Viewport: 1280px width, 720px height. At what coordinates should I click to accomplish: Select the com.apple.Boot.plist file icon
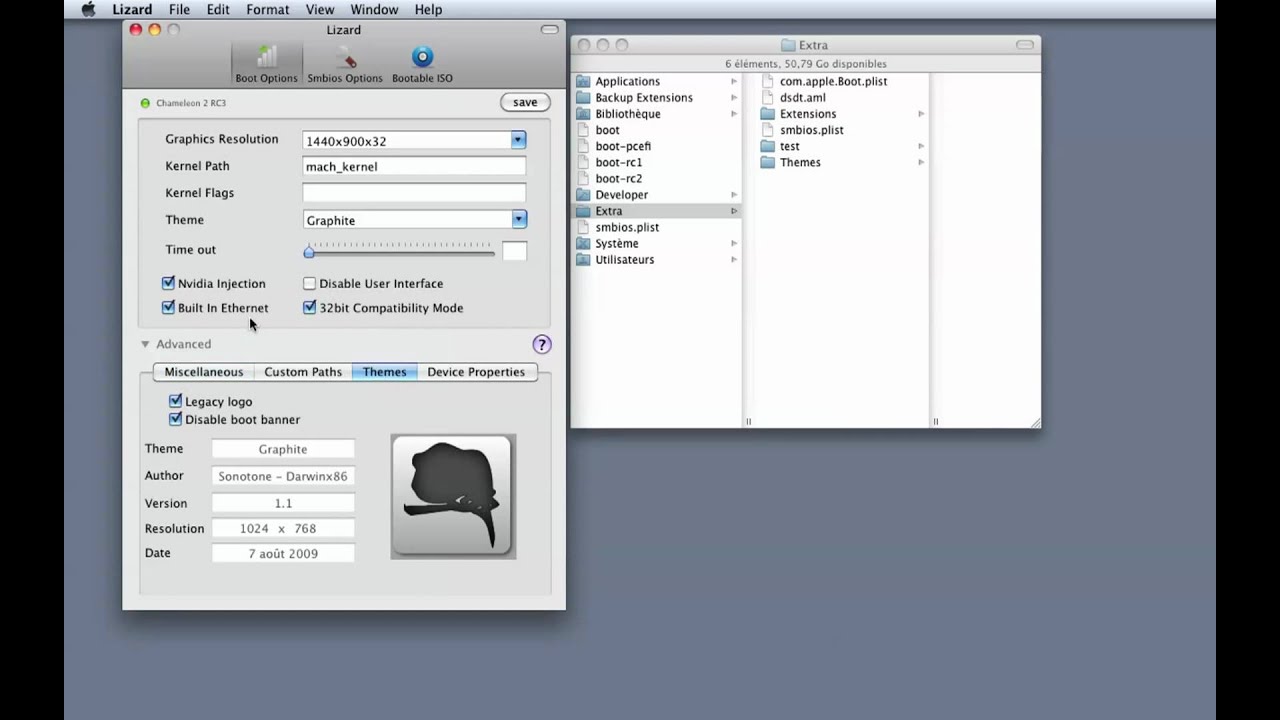point(768,81)
